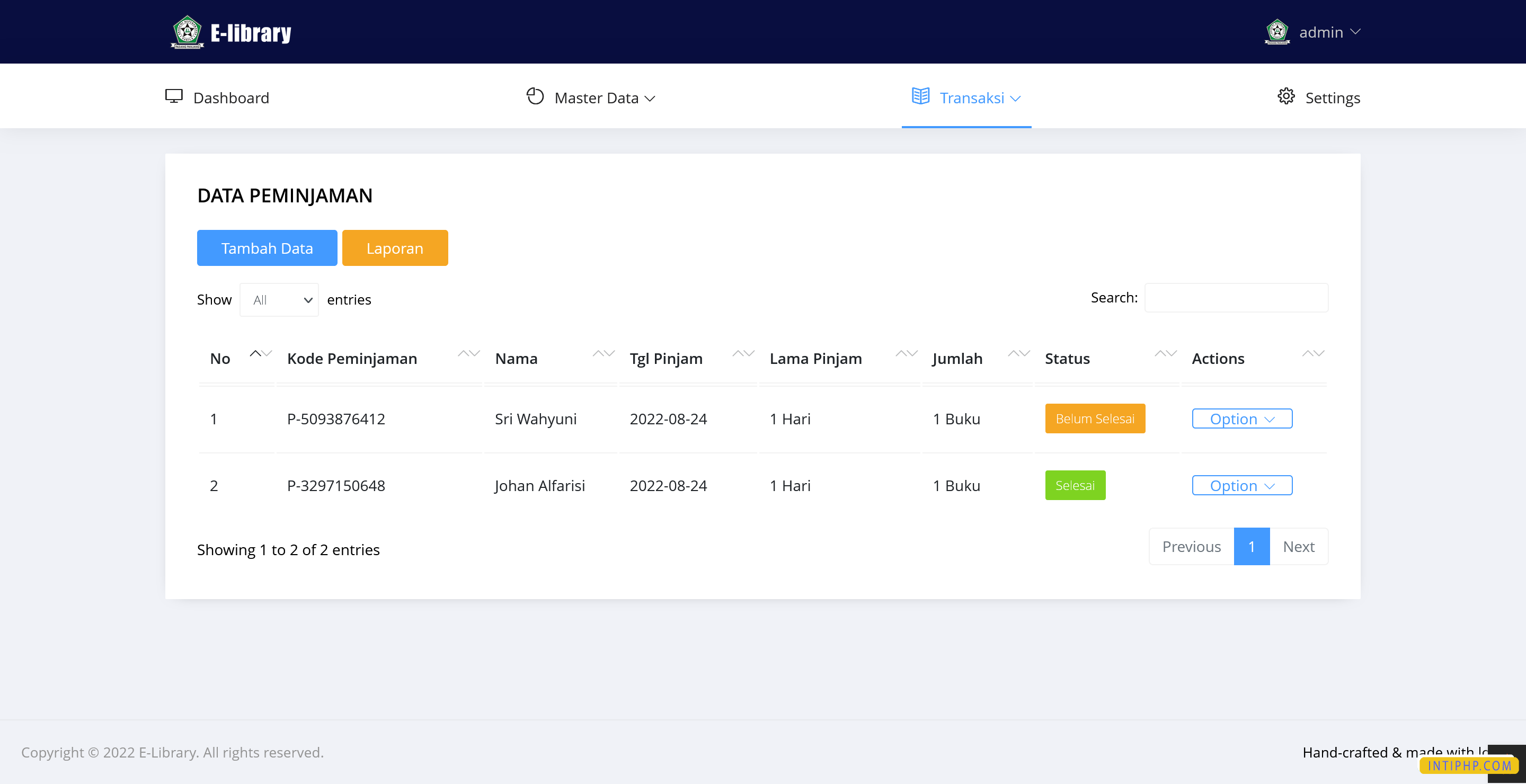Image resolution: width=1526 pixels, height=784 pixels.
Task: Sort by Tgl Pinjam column arrows
Action: (743, 353)
